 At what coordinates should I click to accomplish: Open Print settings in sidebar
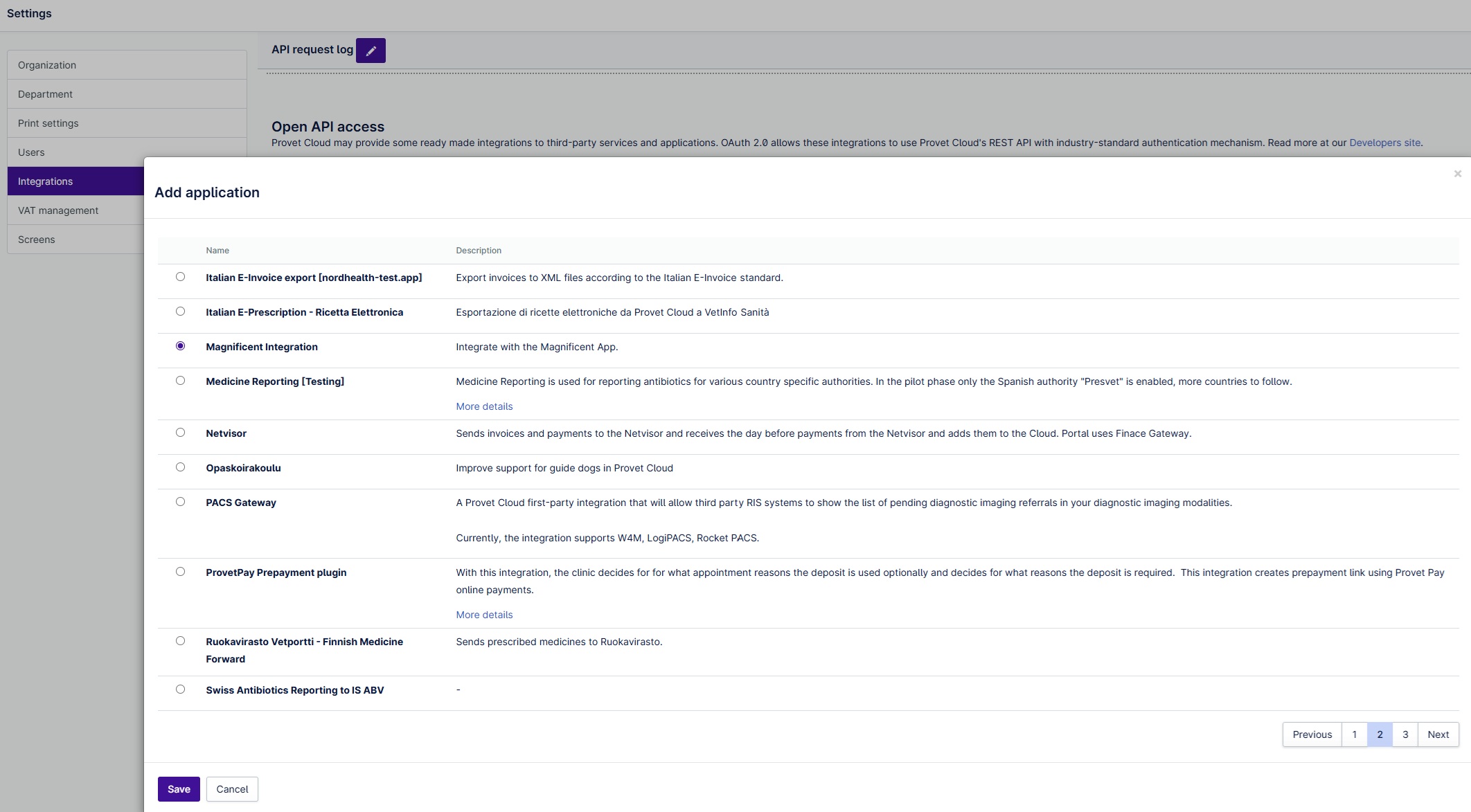pos(127,123)
